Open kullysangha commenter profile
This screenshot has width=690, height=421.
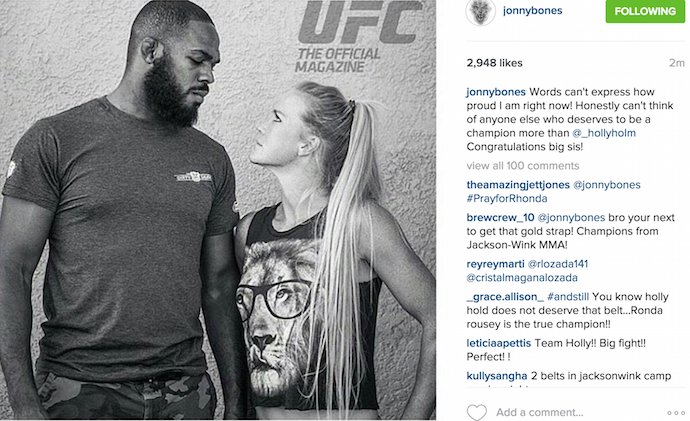pos(497,376)
